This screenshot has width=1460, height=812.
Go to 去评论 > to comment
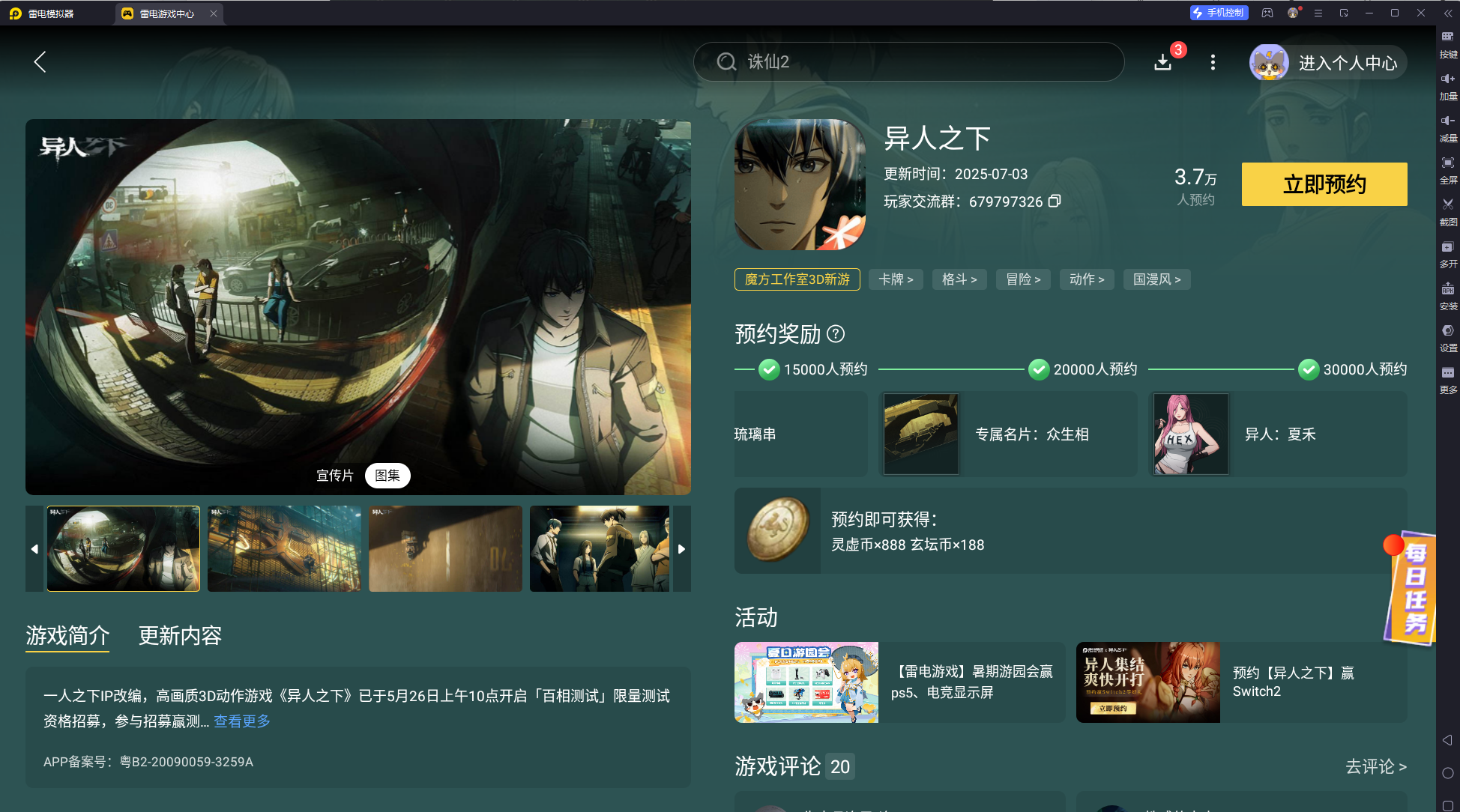click(x=1376, y=766)
